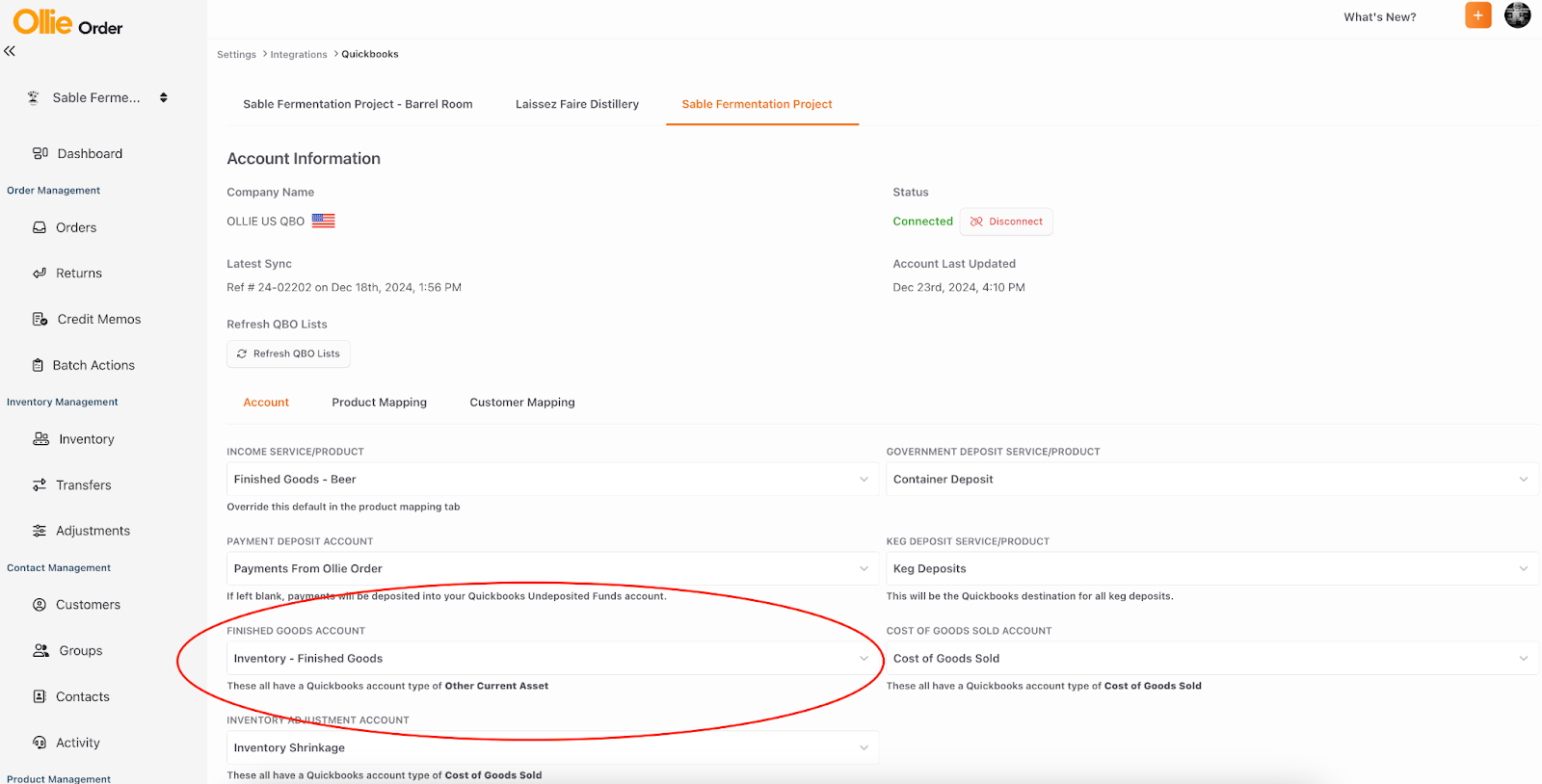Open Dashboard from the sidebar

pos(90,153)
